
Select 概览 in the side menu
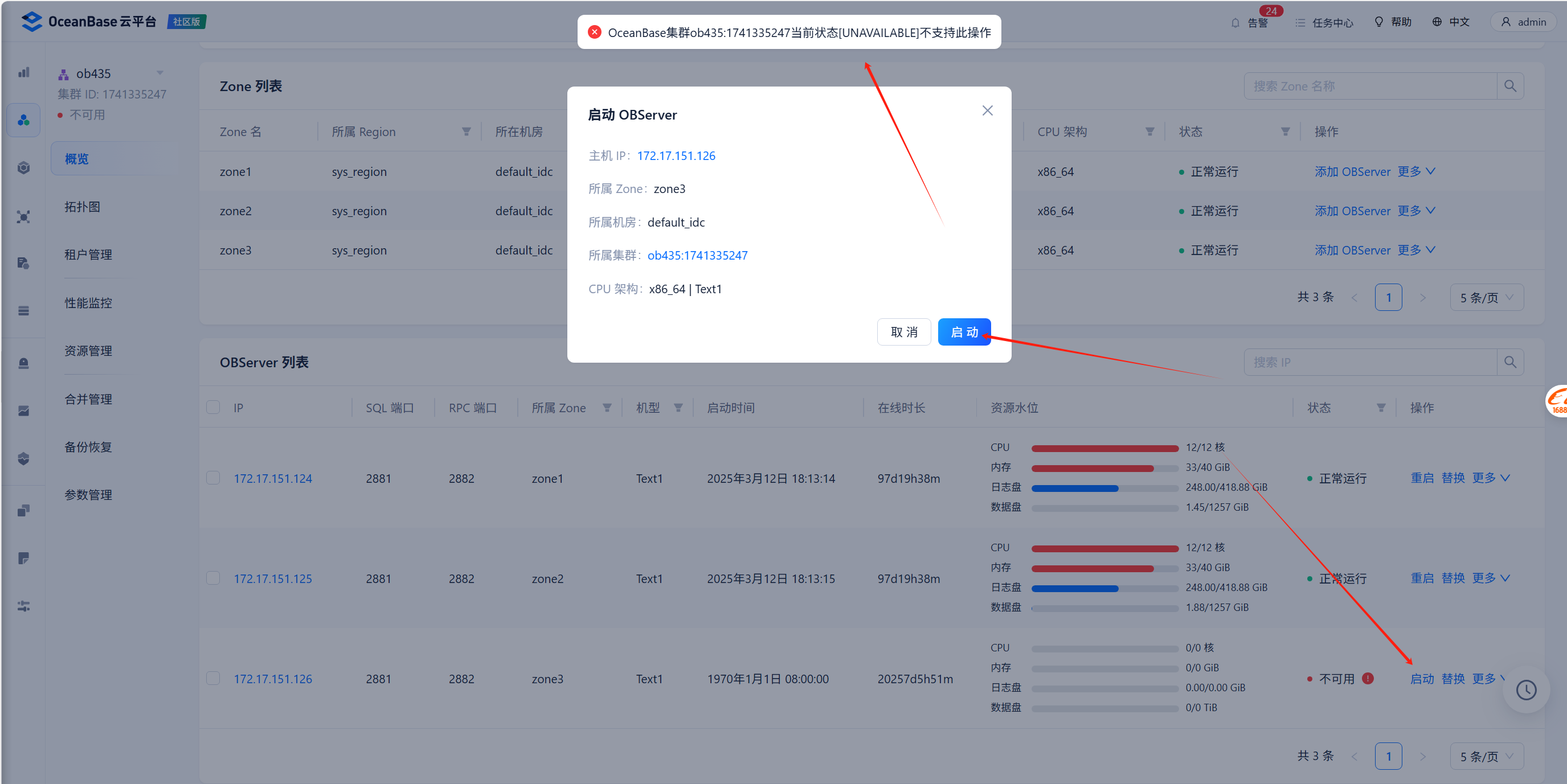pos(77,159)
